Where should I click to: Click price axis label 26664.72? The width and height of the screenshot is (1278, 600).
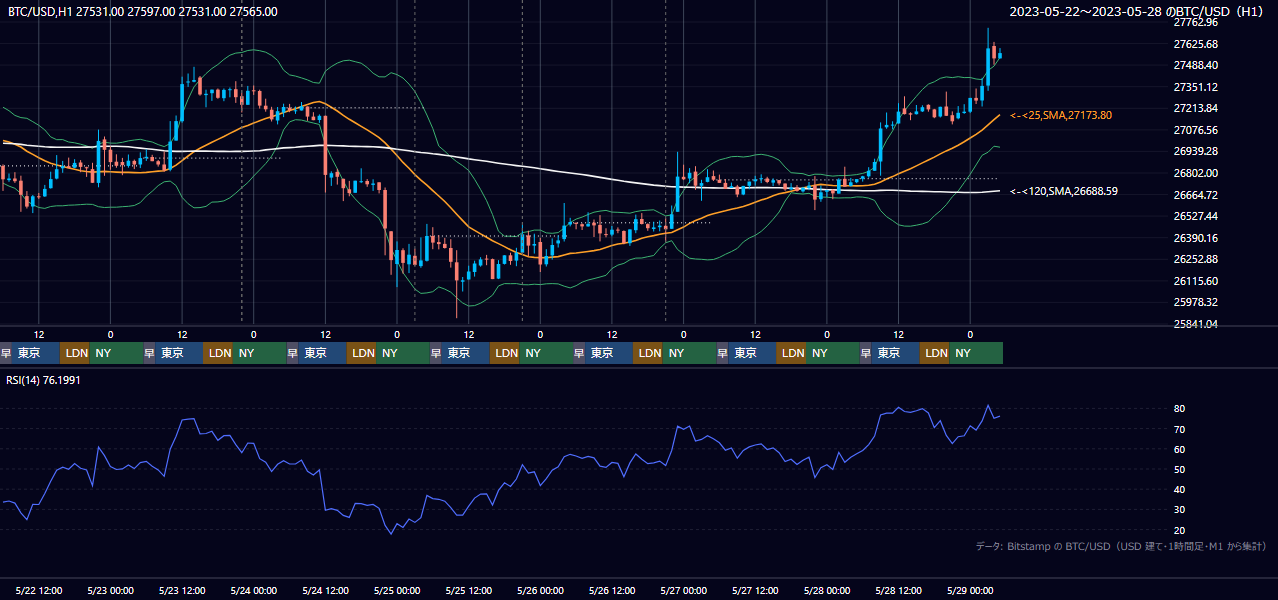coord(1195,195)
